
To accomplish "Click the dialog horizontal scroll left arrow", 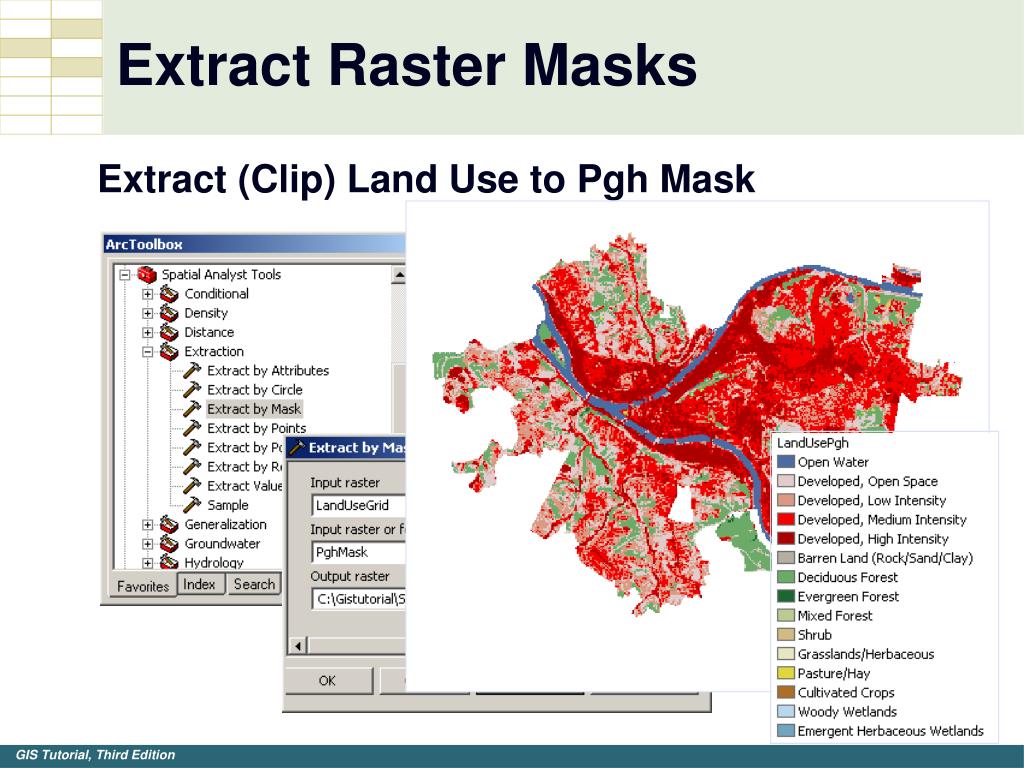I will 298,646.
